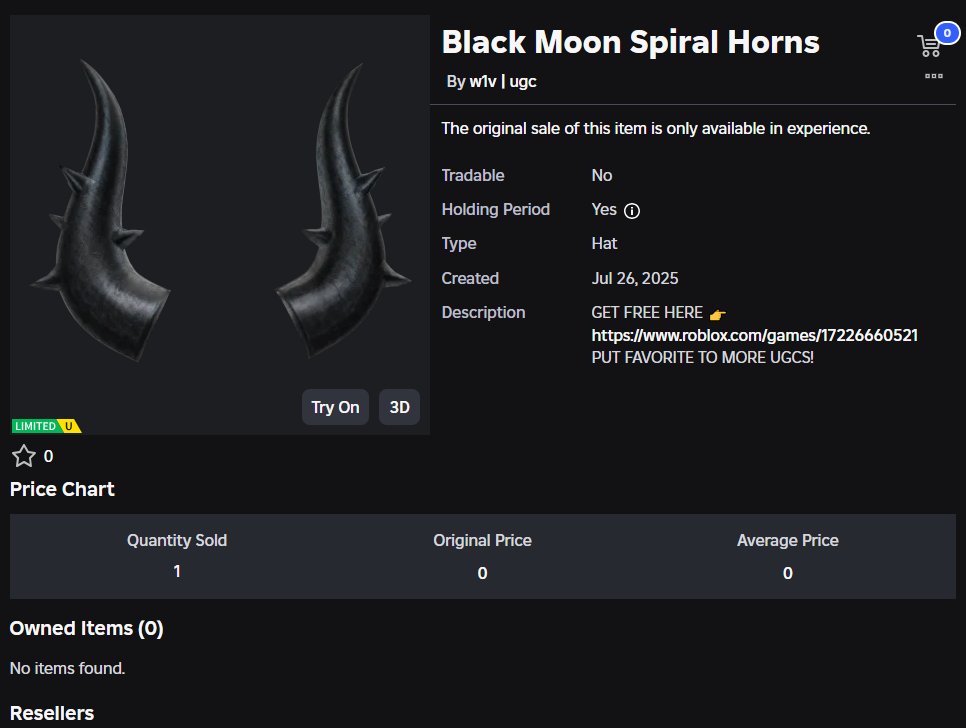Switch to 3D view

coord(399,407)
